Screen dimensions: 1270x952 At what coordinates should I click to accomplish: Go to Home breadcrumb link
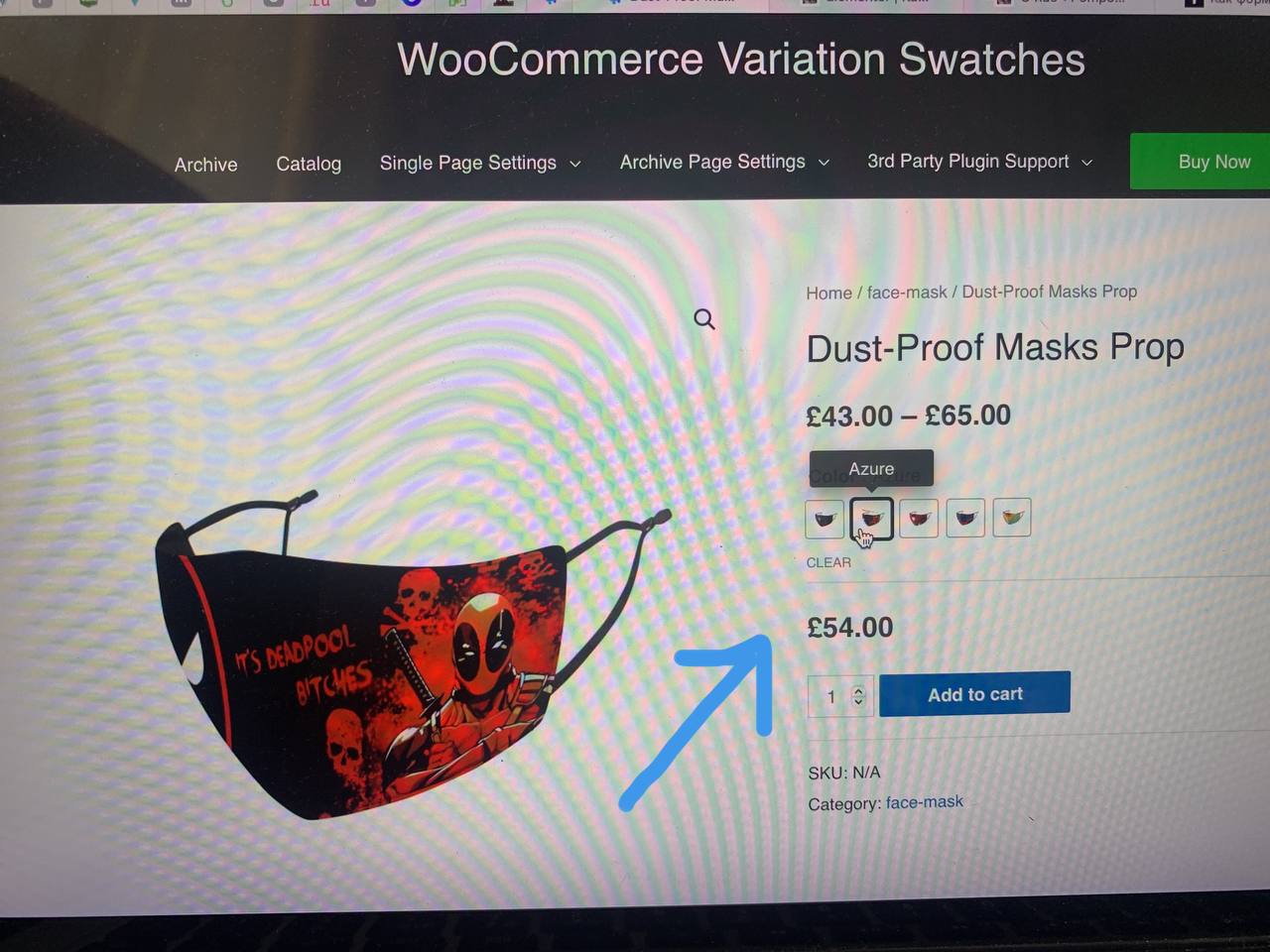(828, 293)
